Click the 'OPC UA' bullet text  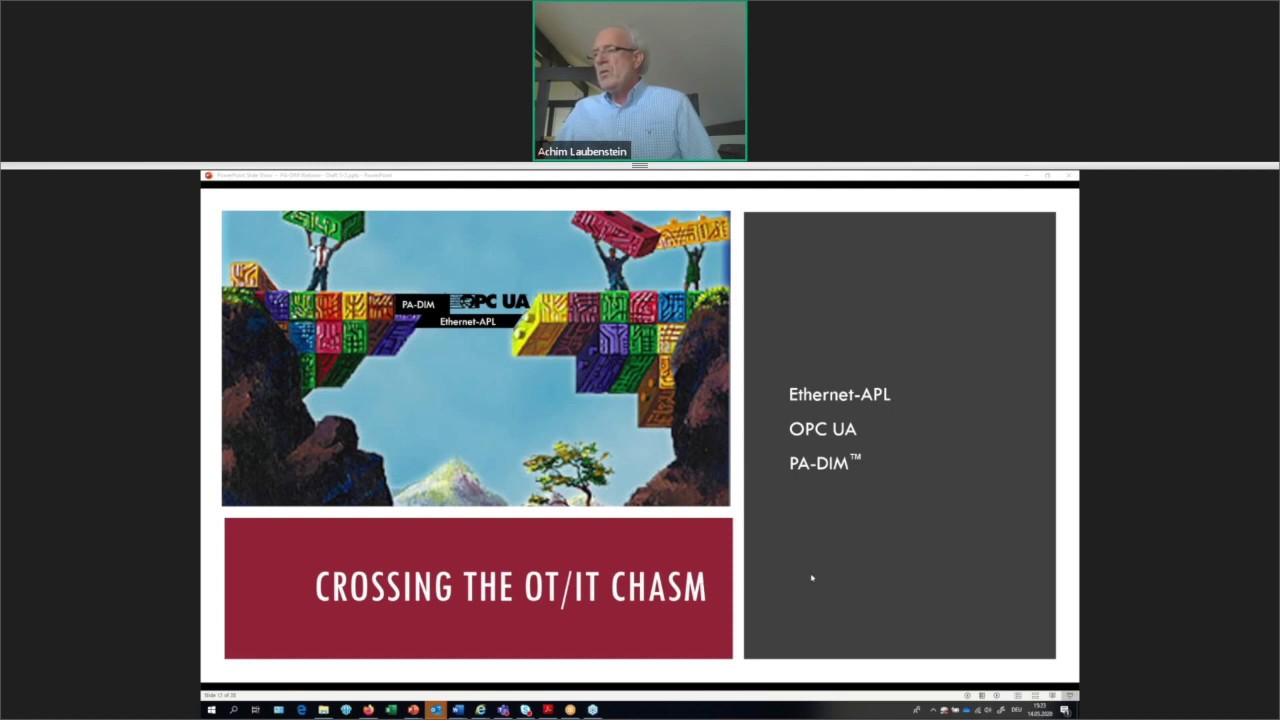point(822,429)
